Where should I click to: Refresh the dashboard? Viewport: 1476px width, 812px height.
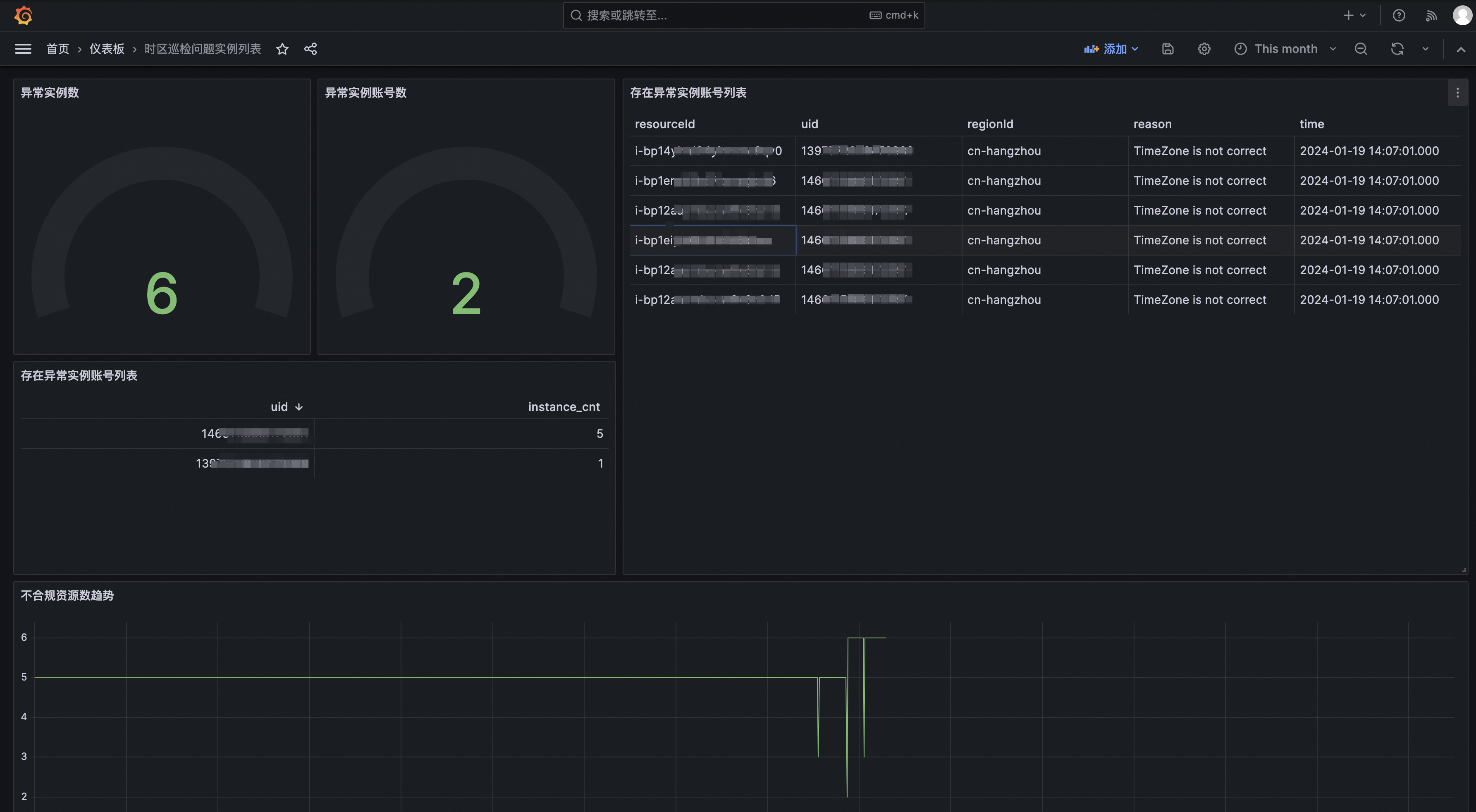1397,49
